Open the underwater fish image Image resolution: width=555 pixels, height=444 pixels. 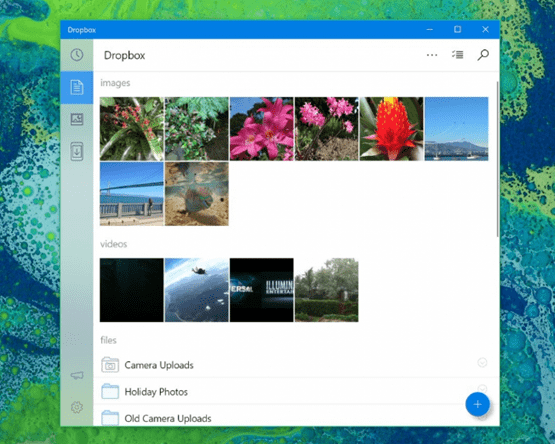point(197,194)
